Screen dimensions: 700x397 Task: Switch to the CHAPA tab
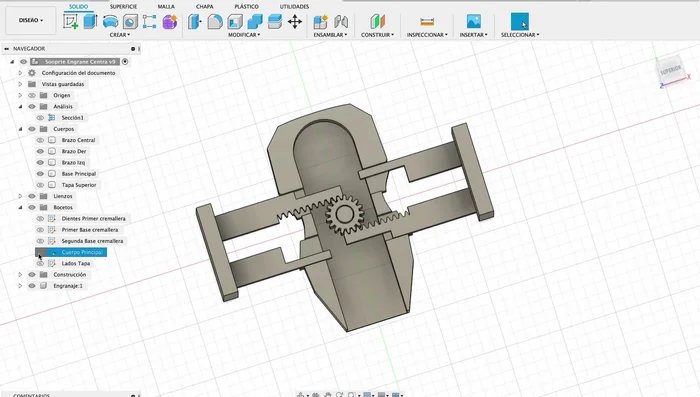pos(204,7)
